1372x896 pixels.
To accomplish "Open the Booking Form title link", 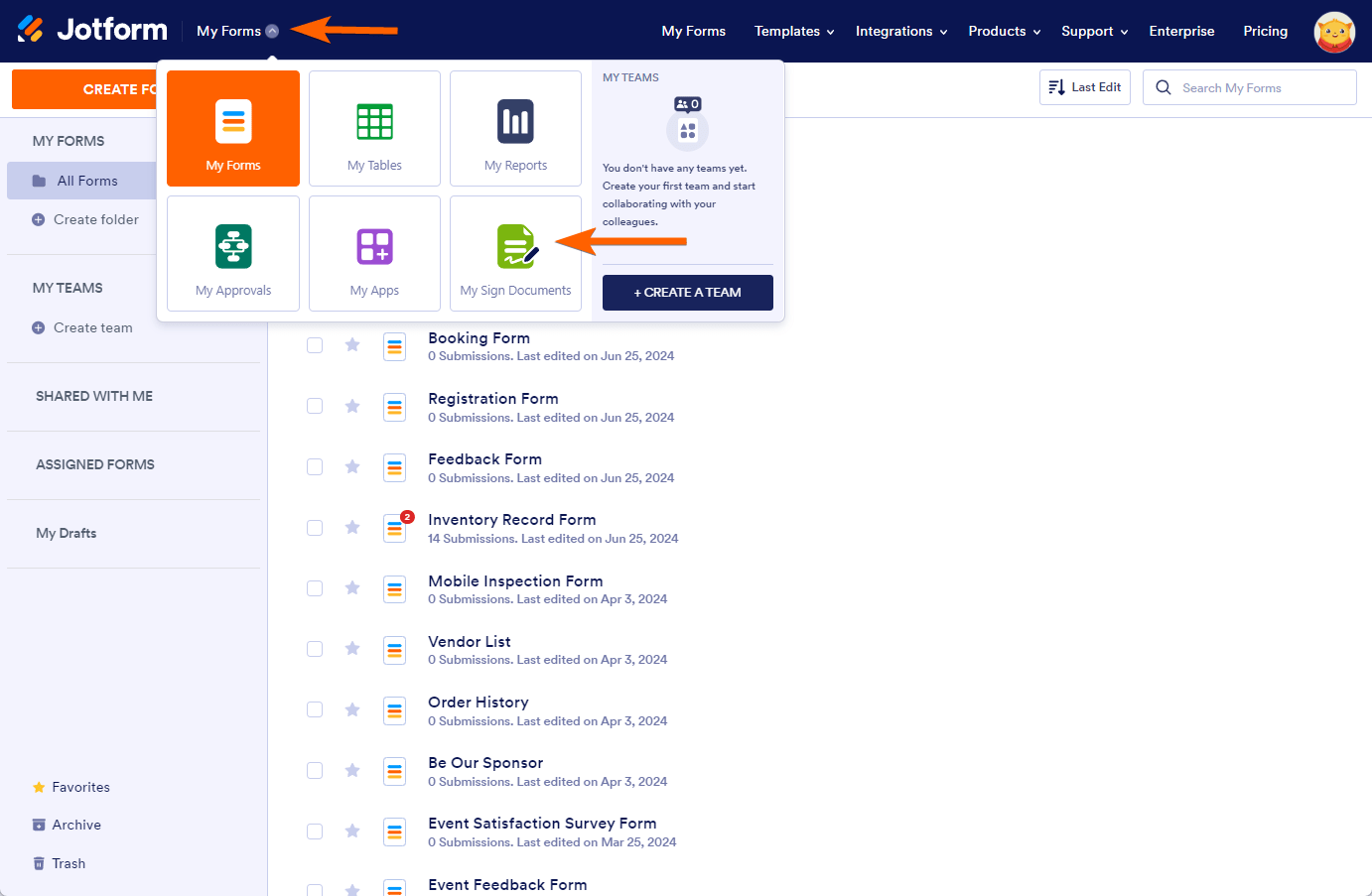I will tap(479, 338).
